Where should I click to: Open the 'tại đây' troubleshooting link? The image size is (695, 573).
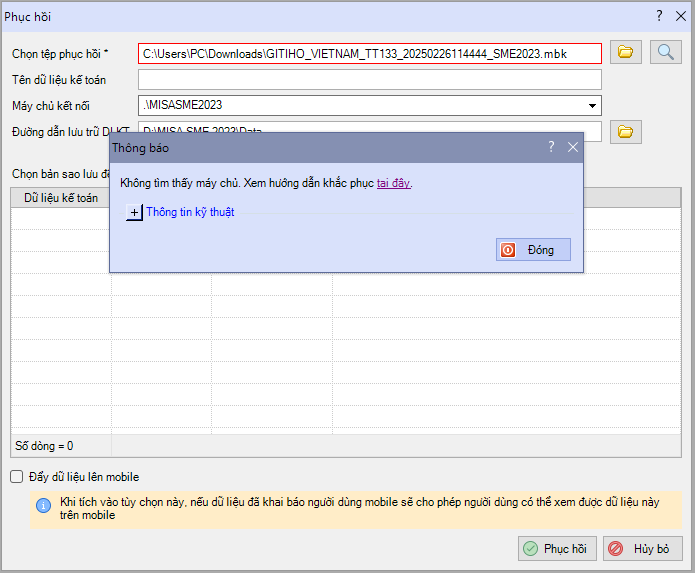[394, 183]
